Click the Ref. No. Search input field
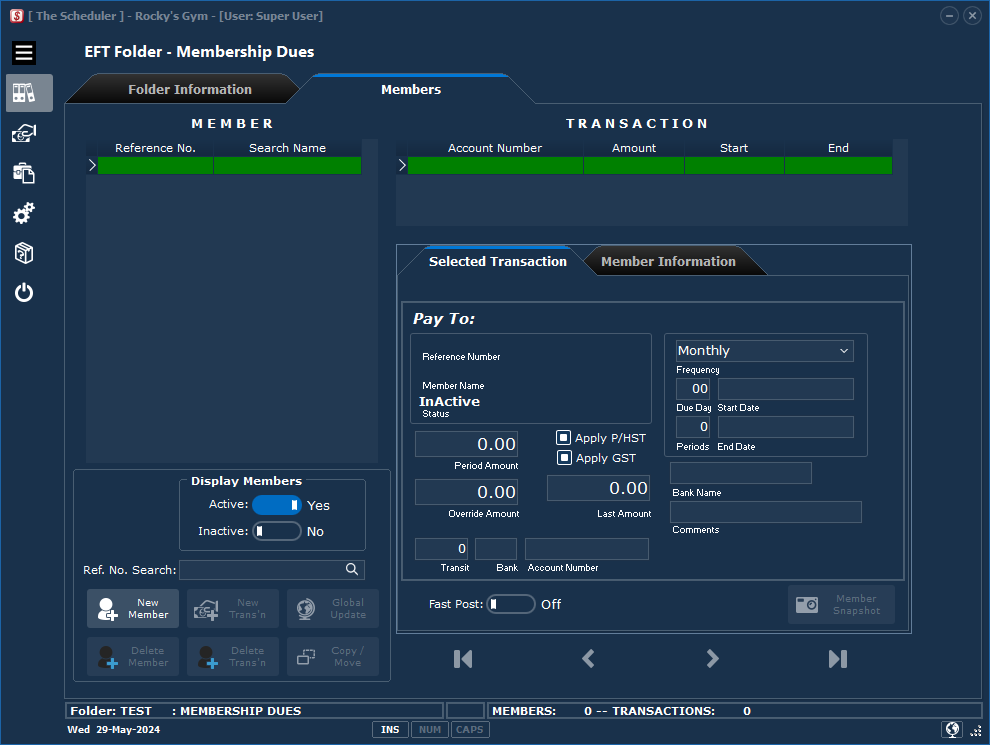 point(271,570)
